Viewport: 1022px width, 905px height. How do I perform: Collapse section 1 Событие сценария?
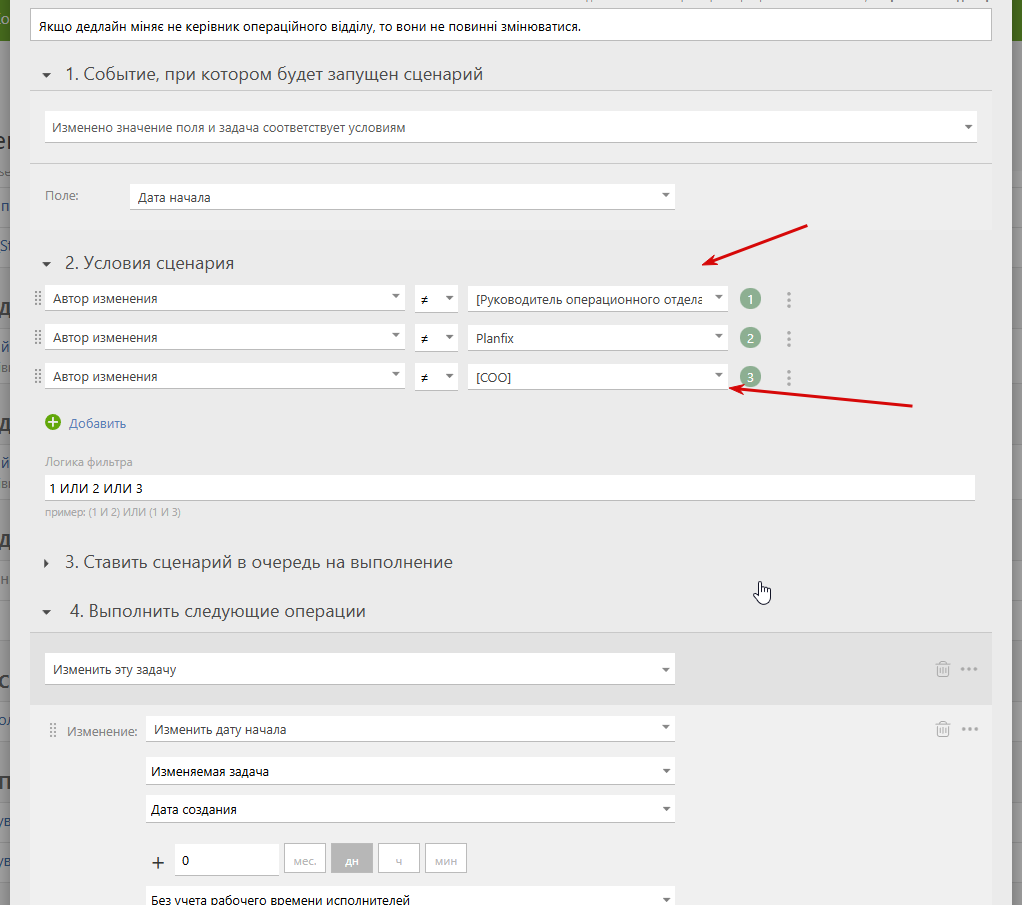click(46, 75)
